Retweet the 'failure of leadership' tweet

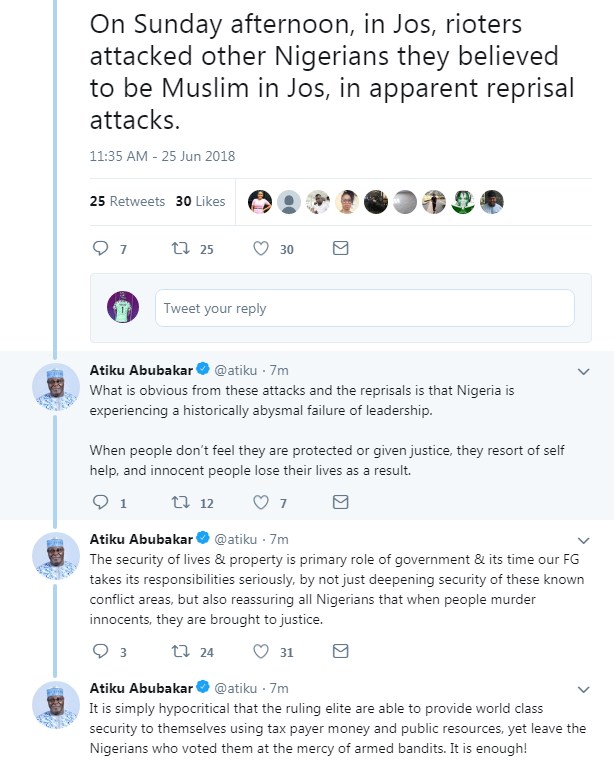pos(180,501)
